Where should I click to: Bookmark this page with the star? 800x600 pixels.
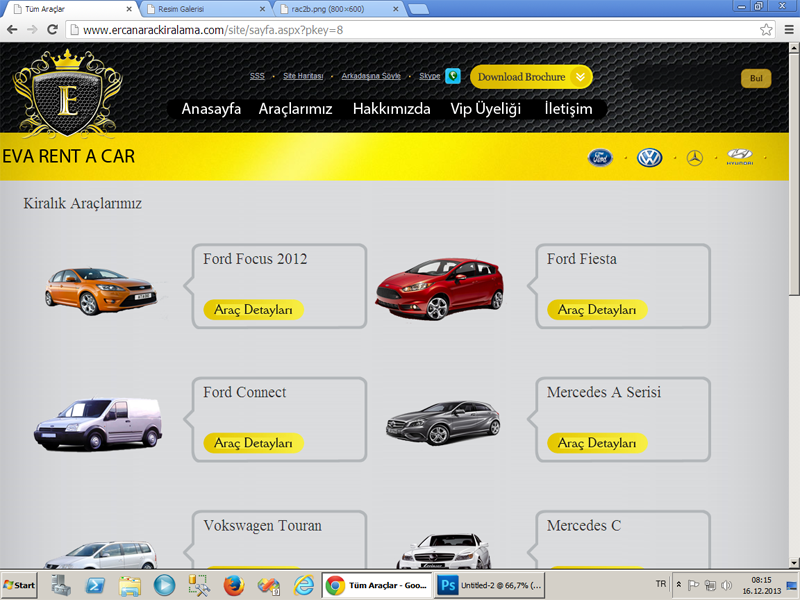(x=766, y=30)
